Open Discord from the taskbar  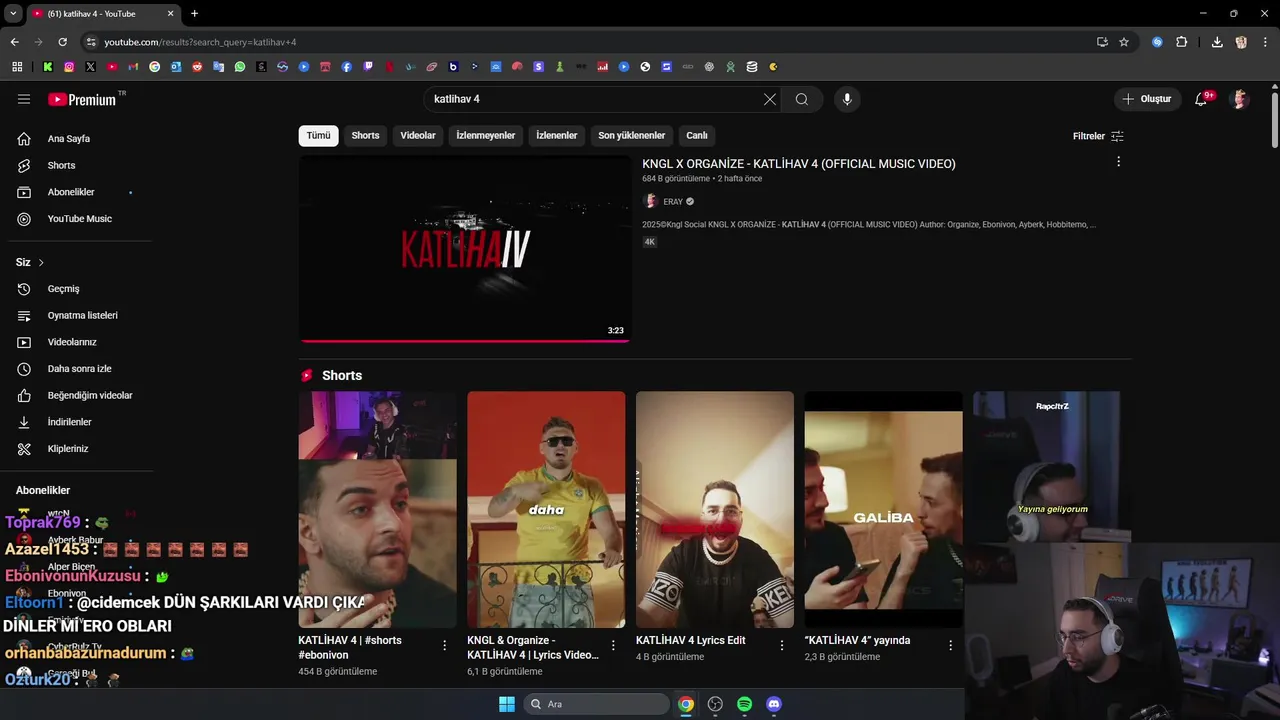(774, 704)
